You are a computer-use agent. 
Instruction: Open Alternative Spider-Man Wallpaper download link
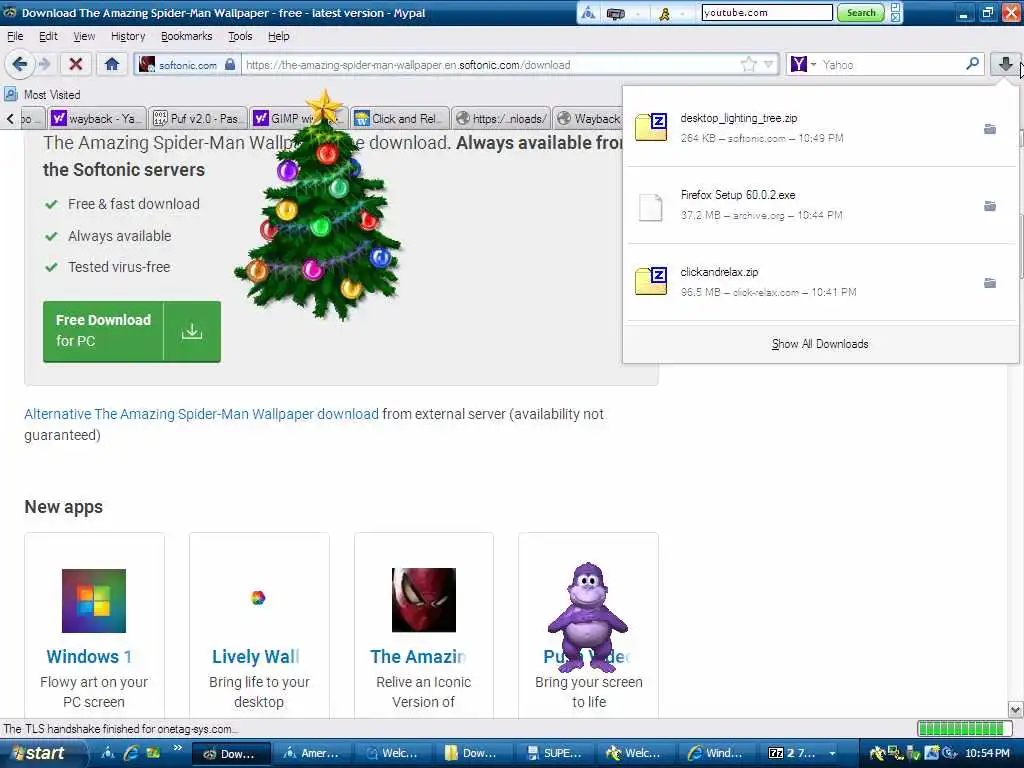tap(201, 414)
